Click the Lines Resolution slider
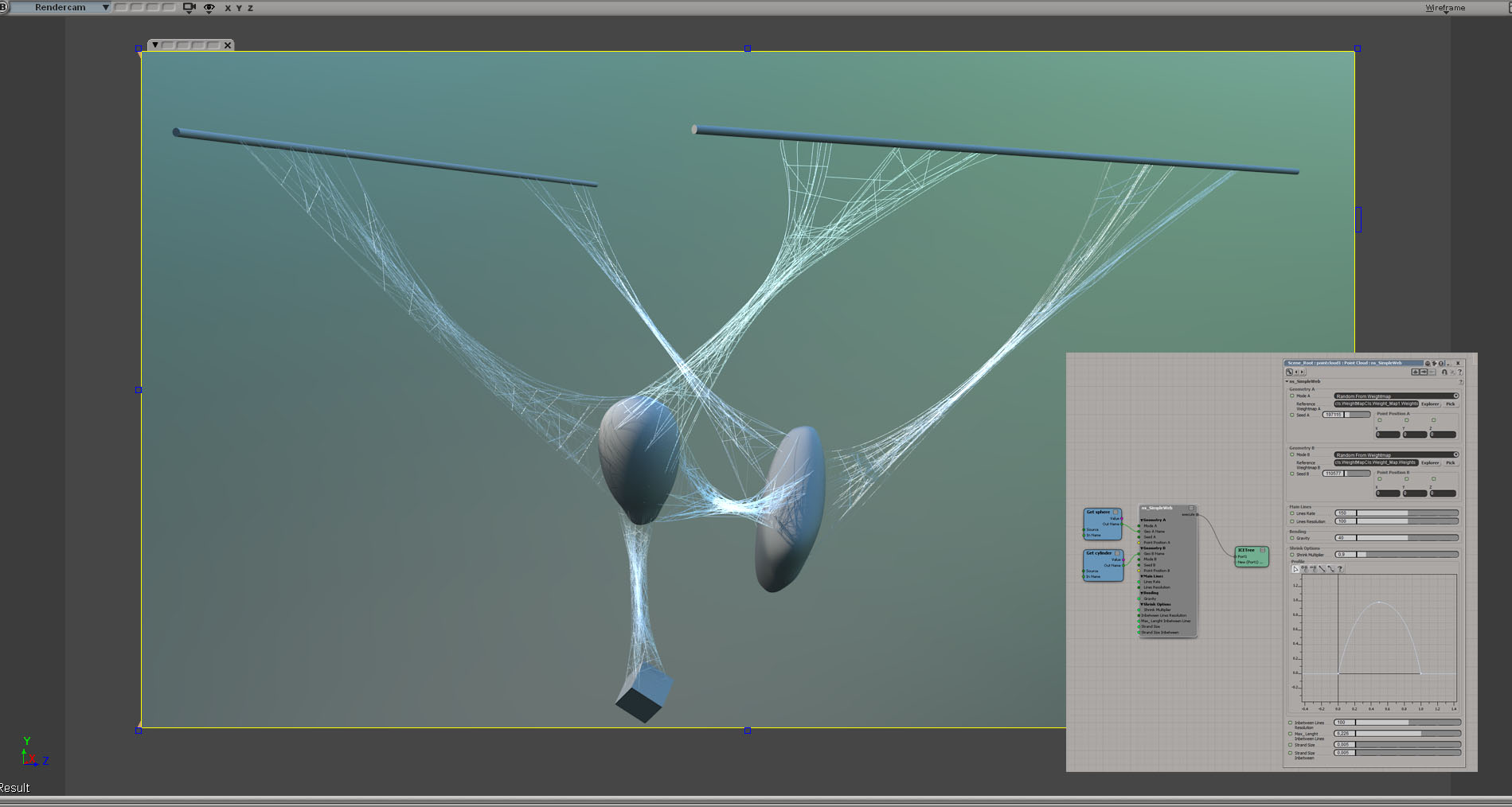 [x=1397, y=521]
